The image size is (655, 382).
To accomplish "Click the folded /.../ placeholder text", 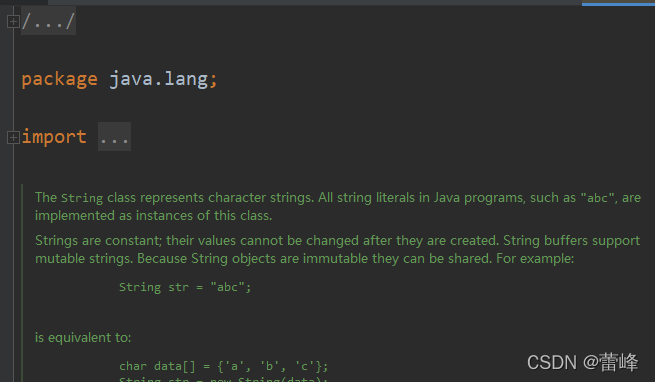I will point(48,21).
